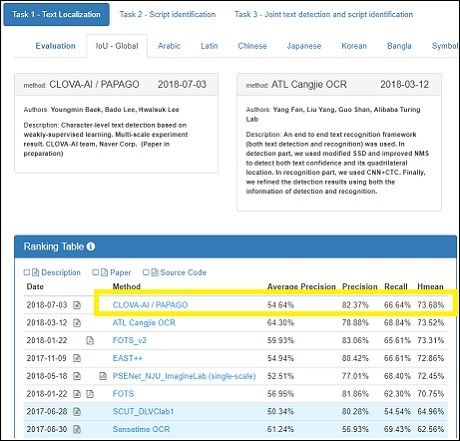Viewport: 460px width, 441px height.
Task: Click the 69.43% recall value of Sensetime OCR
Action: (397, 429)
